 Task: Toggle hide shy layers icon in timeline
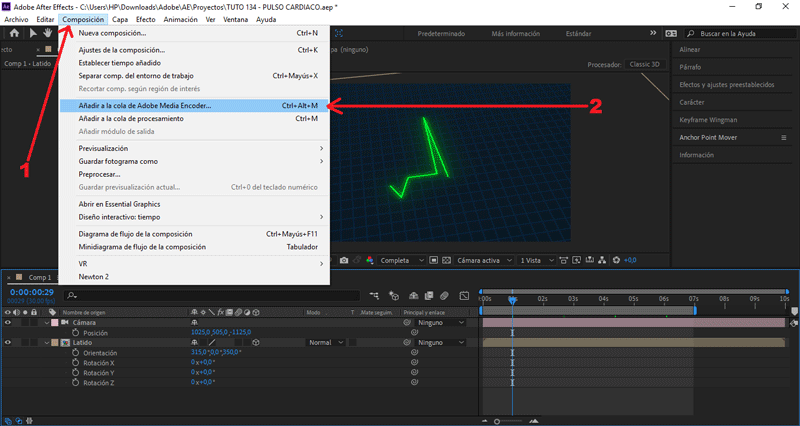click(414, 296)
